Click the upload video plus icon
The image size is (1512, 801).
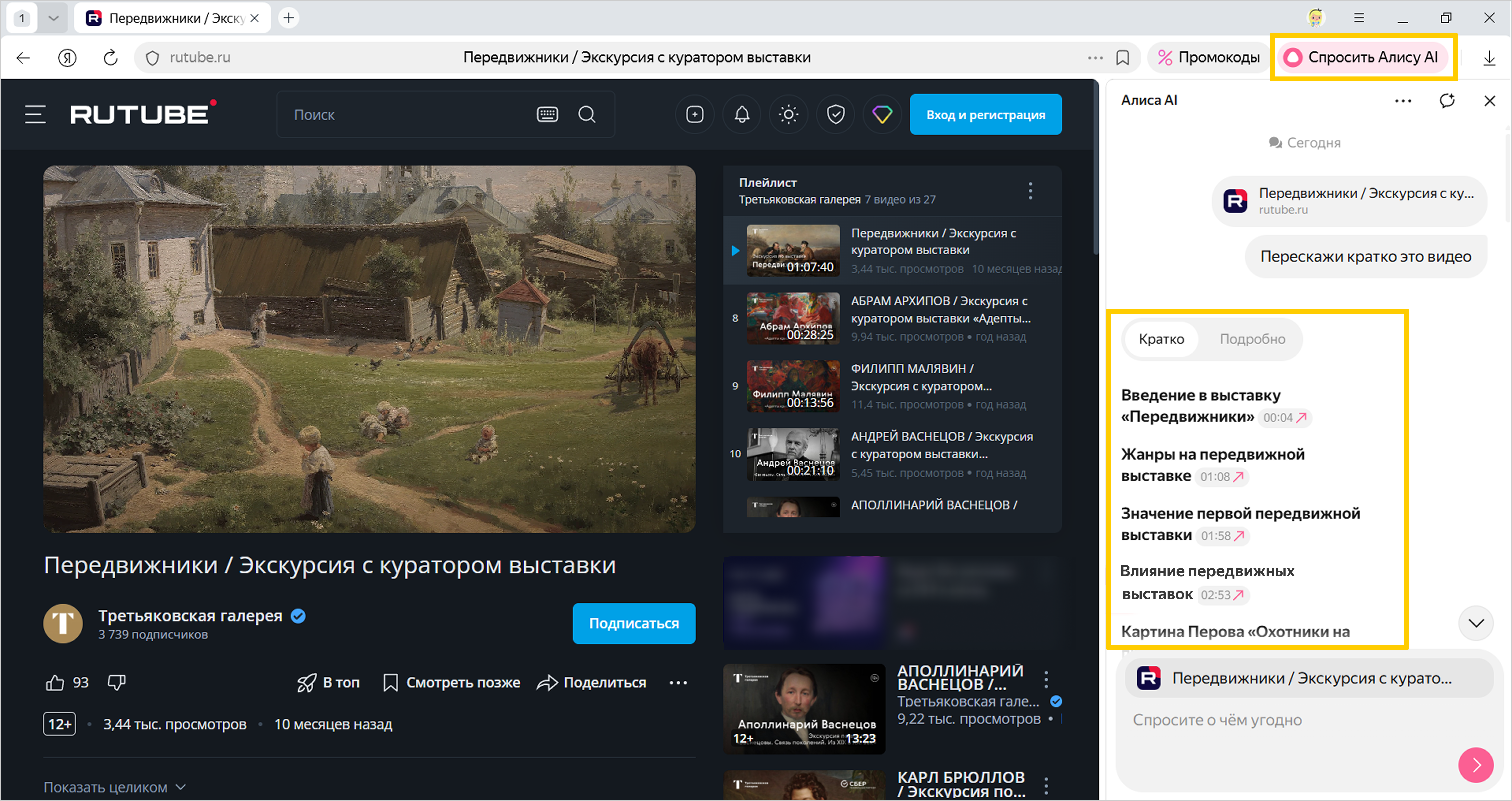click(x=695, y=115)
